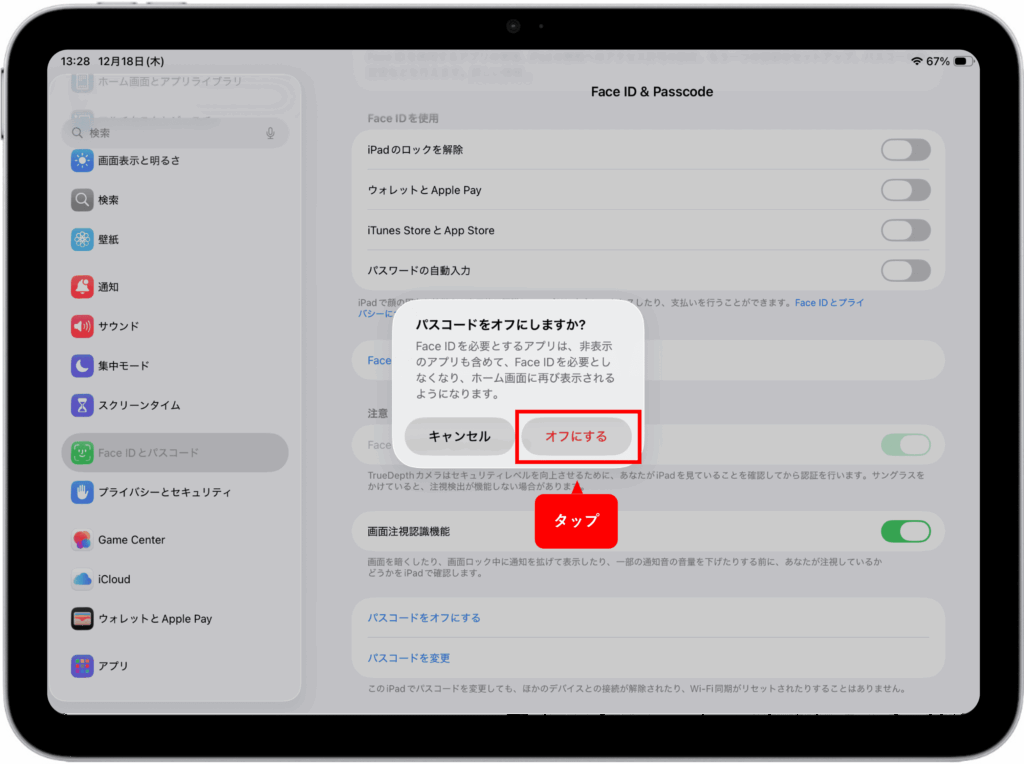Tap the スクリーンタイム hourglass icon
The height and width of the screenshot is (764, 1024).
(x=82, y=405)
